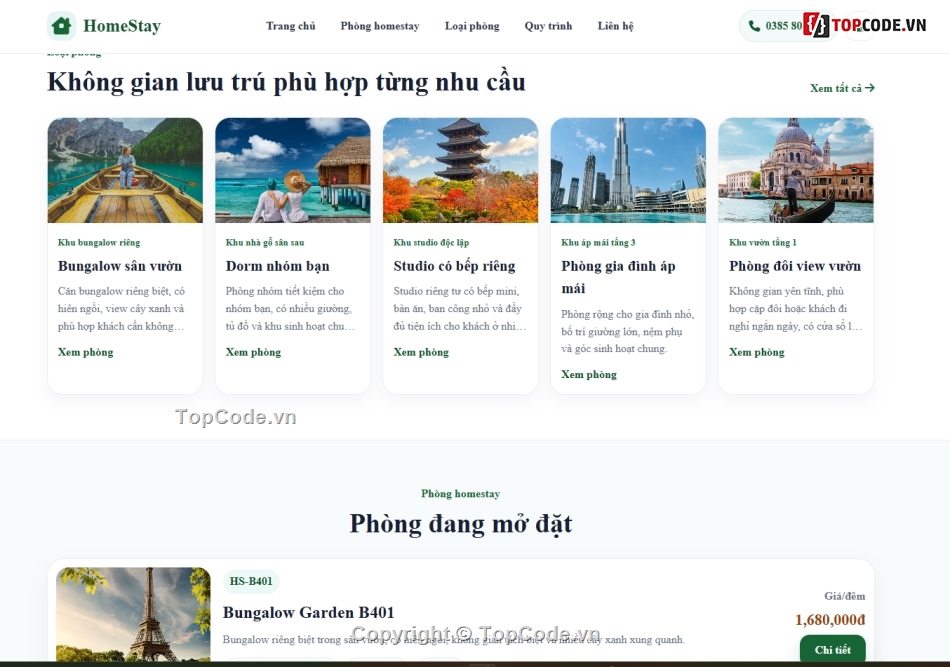Click the Khu bungalow riêng label

pyautogui.click(x=99, y=242)
